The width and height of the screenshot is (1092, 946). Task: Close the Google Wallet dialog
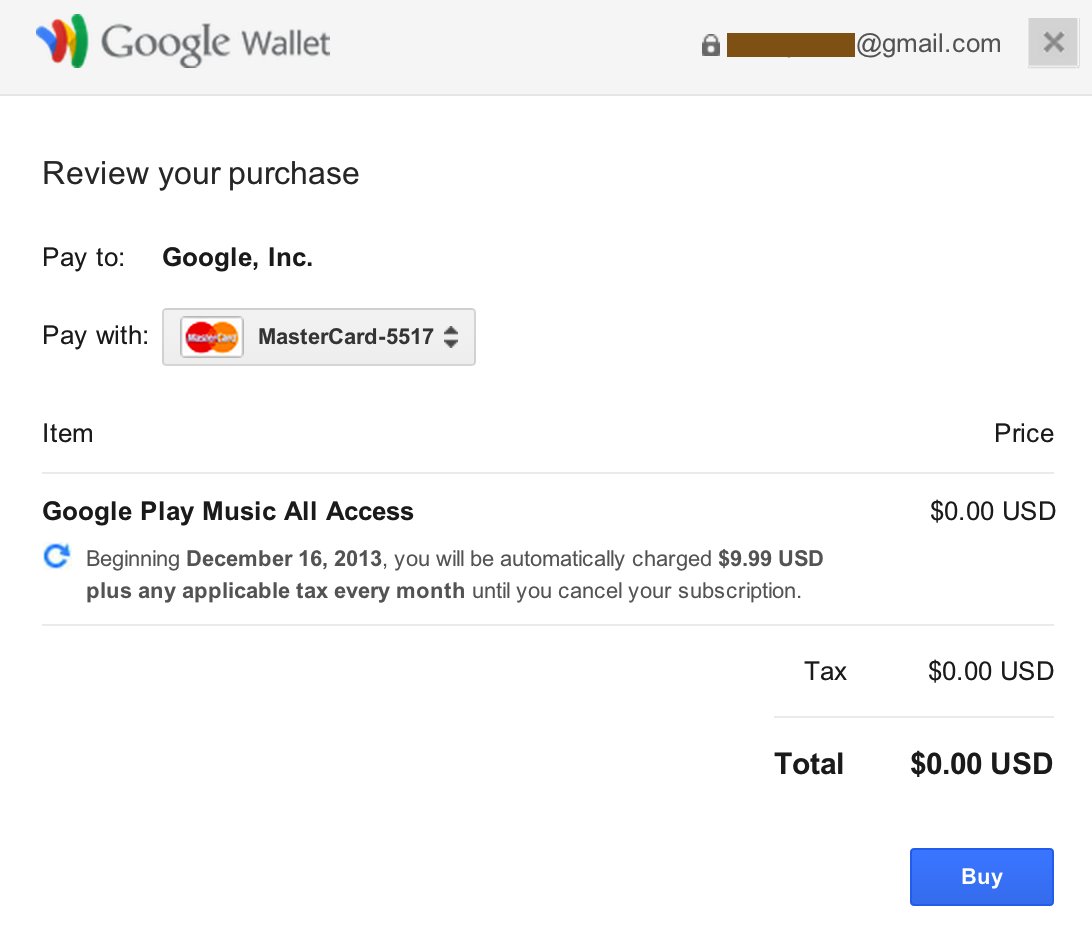[1052, 43]
